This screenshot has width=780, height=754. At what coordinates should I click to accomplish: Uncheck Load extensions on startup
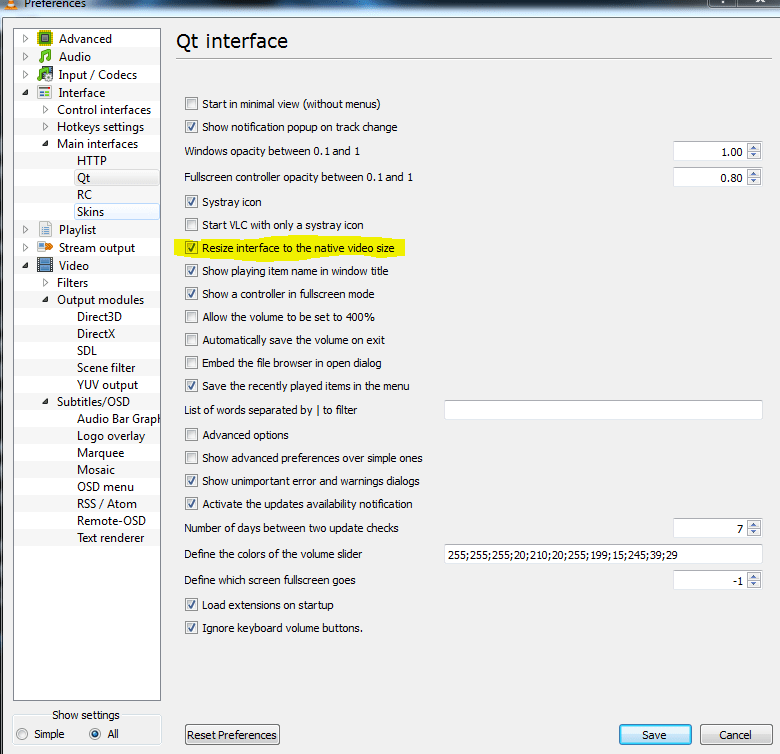[x=191, y=605]
